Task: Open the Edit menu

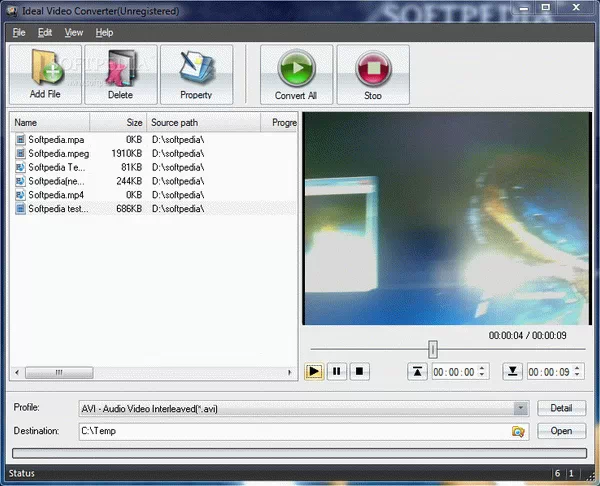Action: pos(45,33)
